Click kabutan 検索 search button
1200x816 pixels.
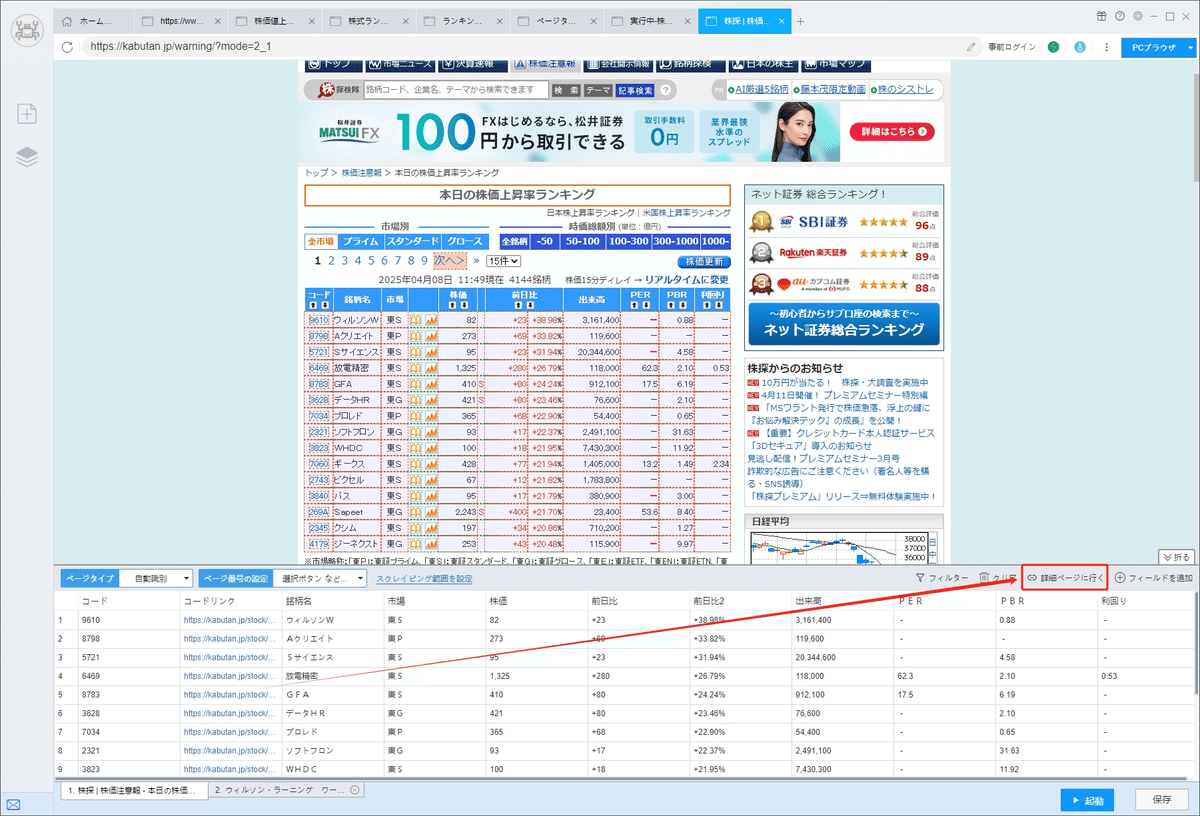[x=567, y=90]
